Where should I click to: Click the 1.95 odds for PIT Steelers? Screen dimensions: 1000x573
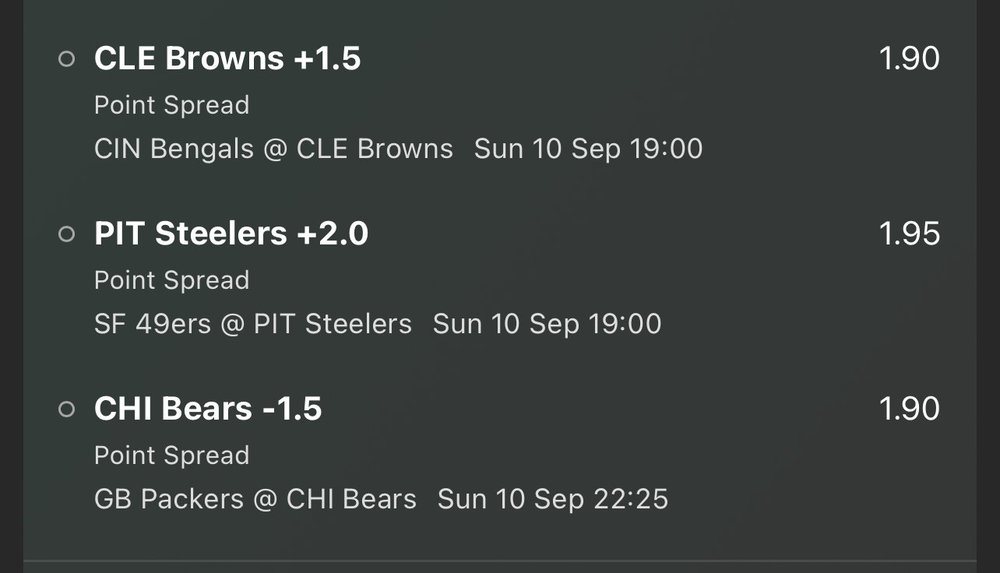(909, 234)
